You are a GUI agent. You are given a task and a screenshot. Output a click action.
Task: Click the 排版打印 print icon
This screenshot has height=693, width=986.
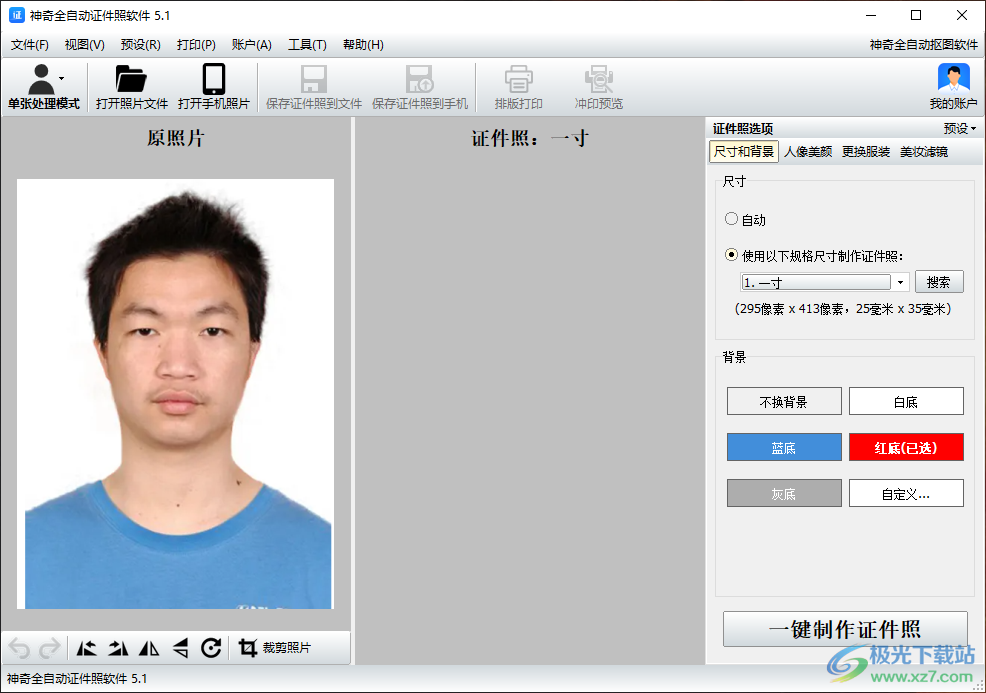tap(518, 87)
